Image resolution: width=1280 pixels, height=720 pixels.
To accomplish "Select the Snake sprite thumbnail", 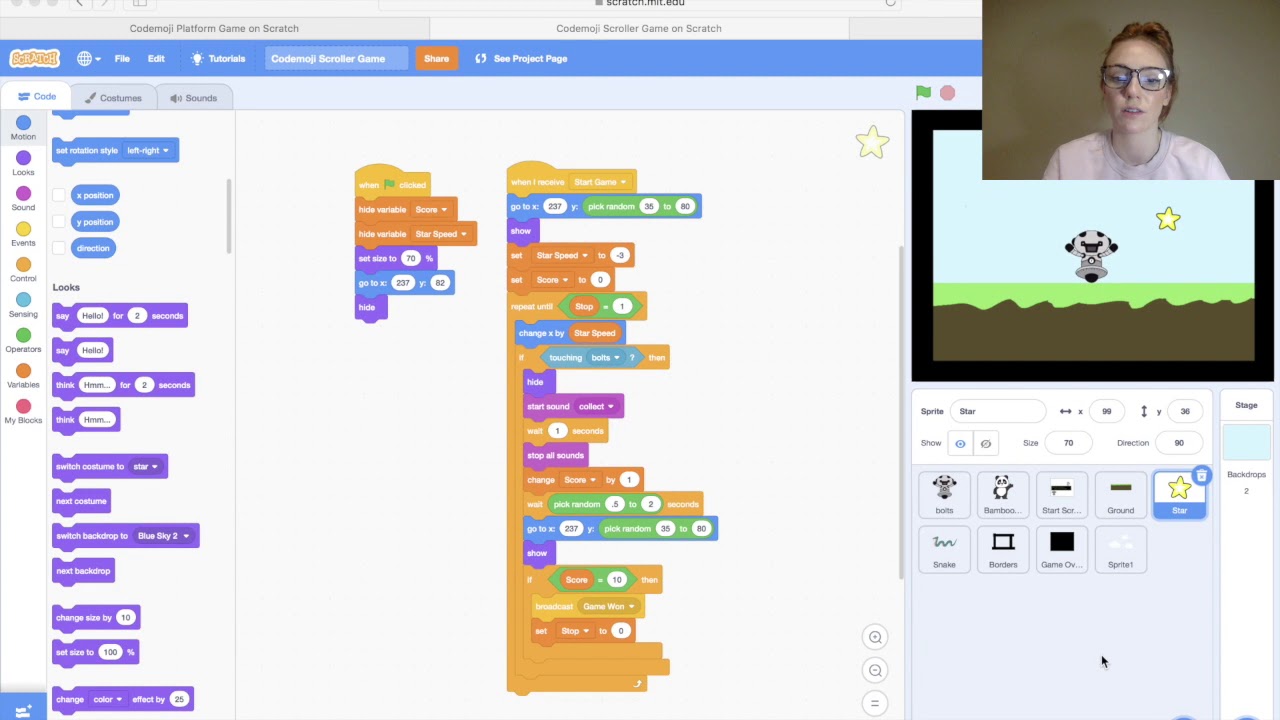I will tap(944, 551).
